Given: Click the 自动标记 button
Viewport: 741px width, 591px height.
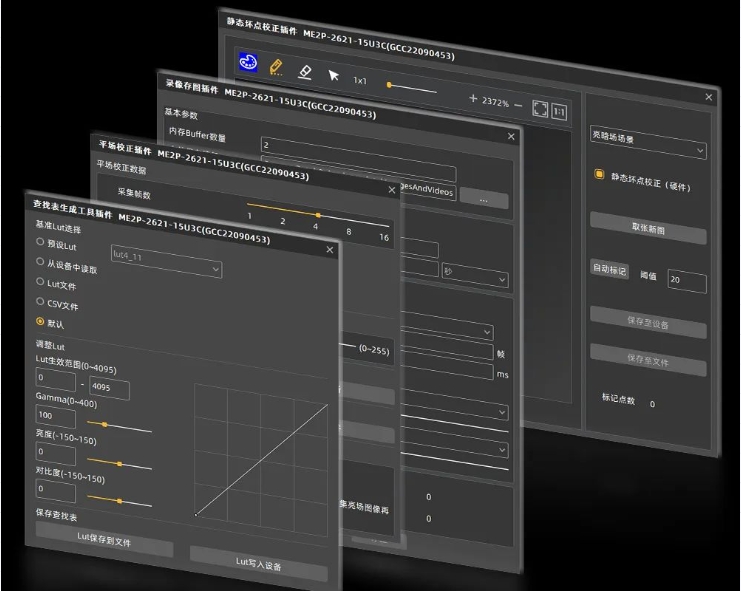Looking at the screenshot, I should [x=610, y=270].
